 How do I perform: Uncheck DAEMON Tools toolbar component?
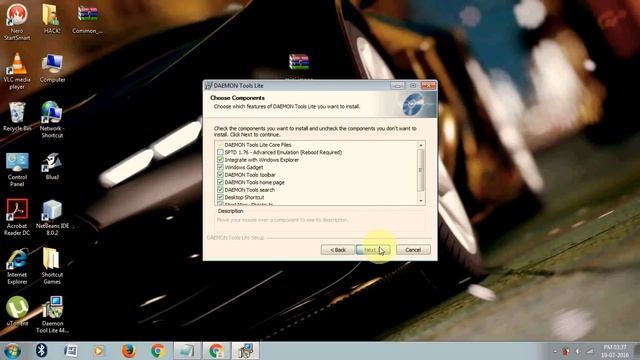(220, 175)
